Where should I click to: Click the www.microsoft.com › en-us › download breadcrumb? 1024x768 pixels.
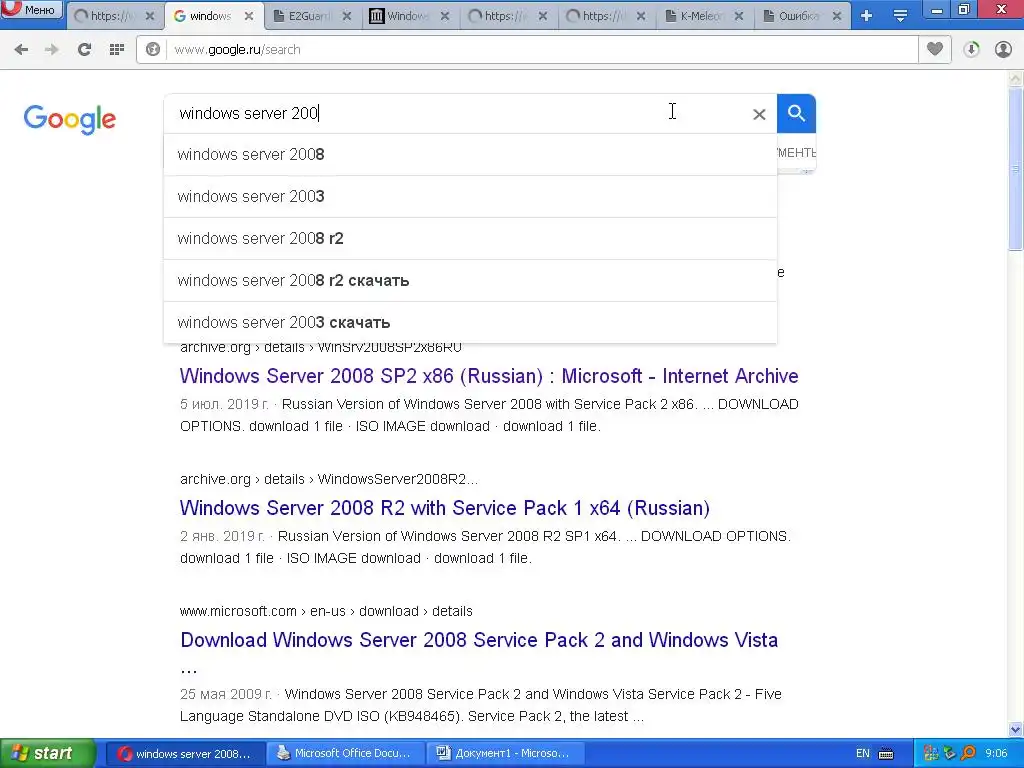coord(326,611)
